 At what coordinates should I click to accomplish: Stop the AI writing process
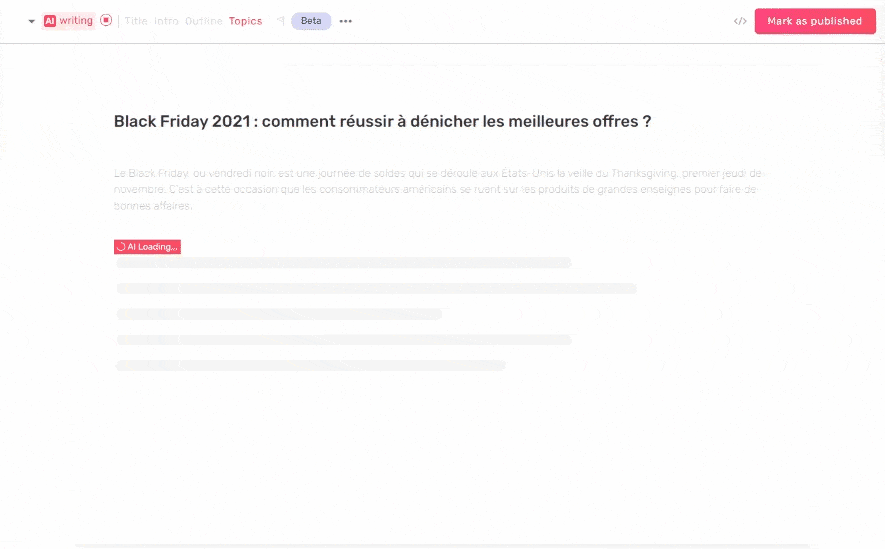(106, 20)
